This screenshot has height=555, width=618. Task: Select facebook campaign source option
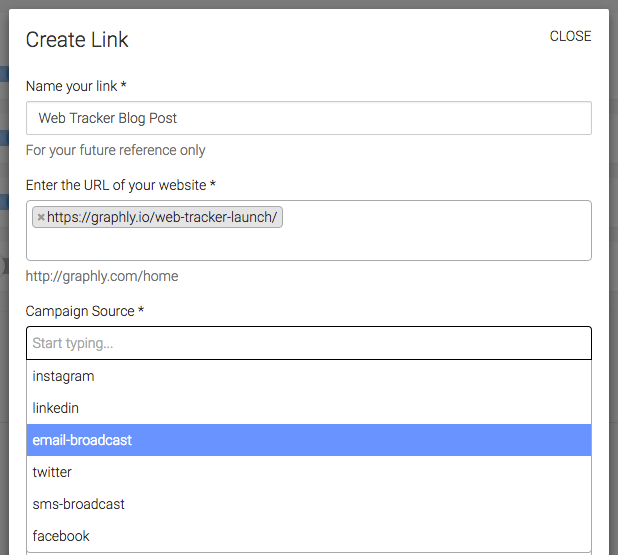(309, 536)
